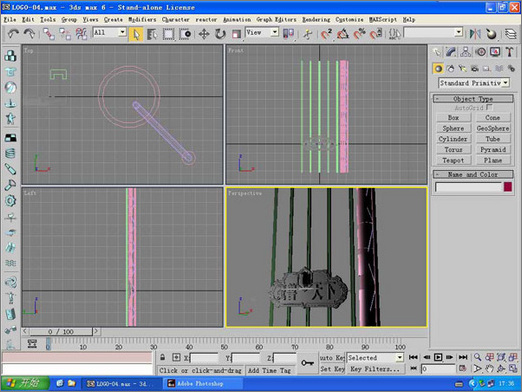Open the Modifiers menu
Image resolution: width=522 pixels, height=392 pixels.
(142, 20)
